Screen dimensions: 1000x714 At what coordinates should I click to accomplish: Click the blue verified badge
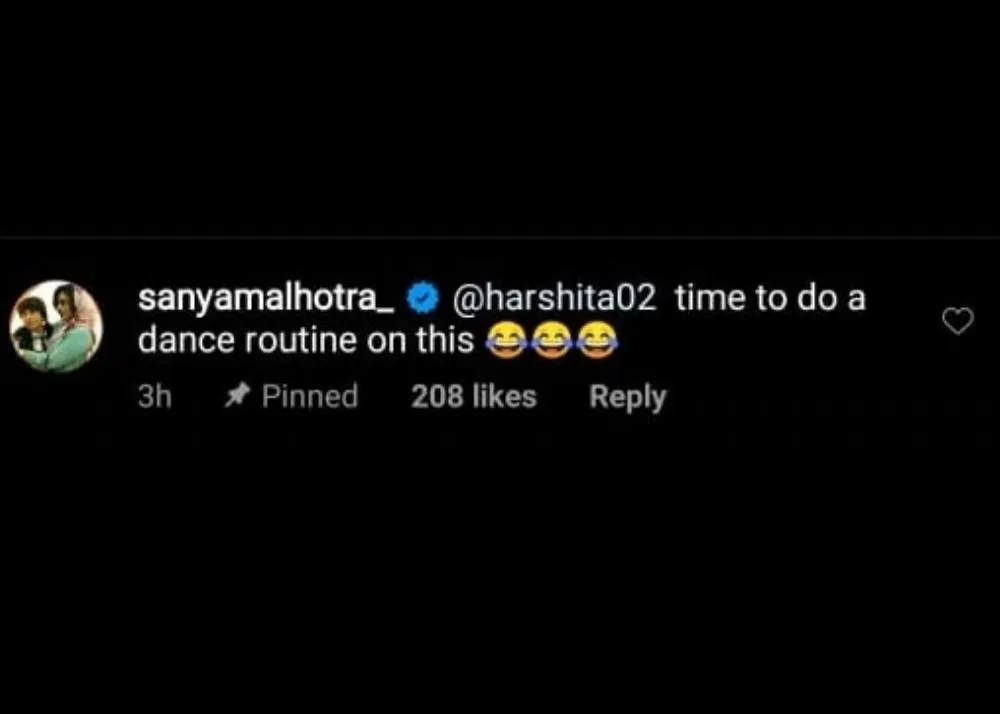click(422, 299)
